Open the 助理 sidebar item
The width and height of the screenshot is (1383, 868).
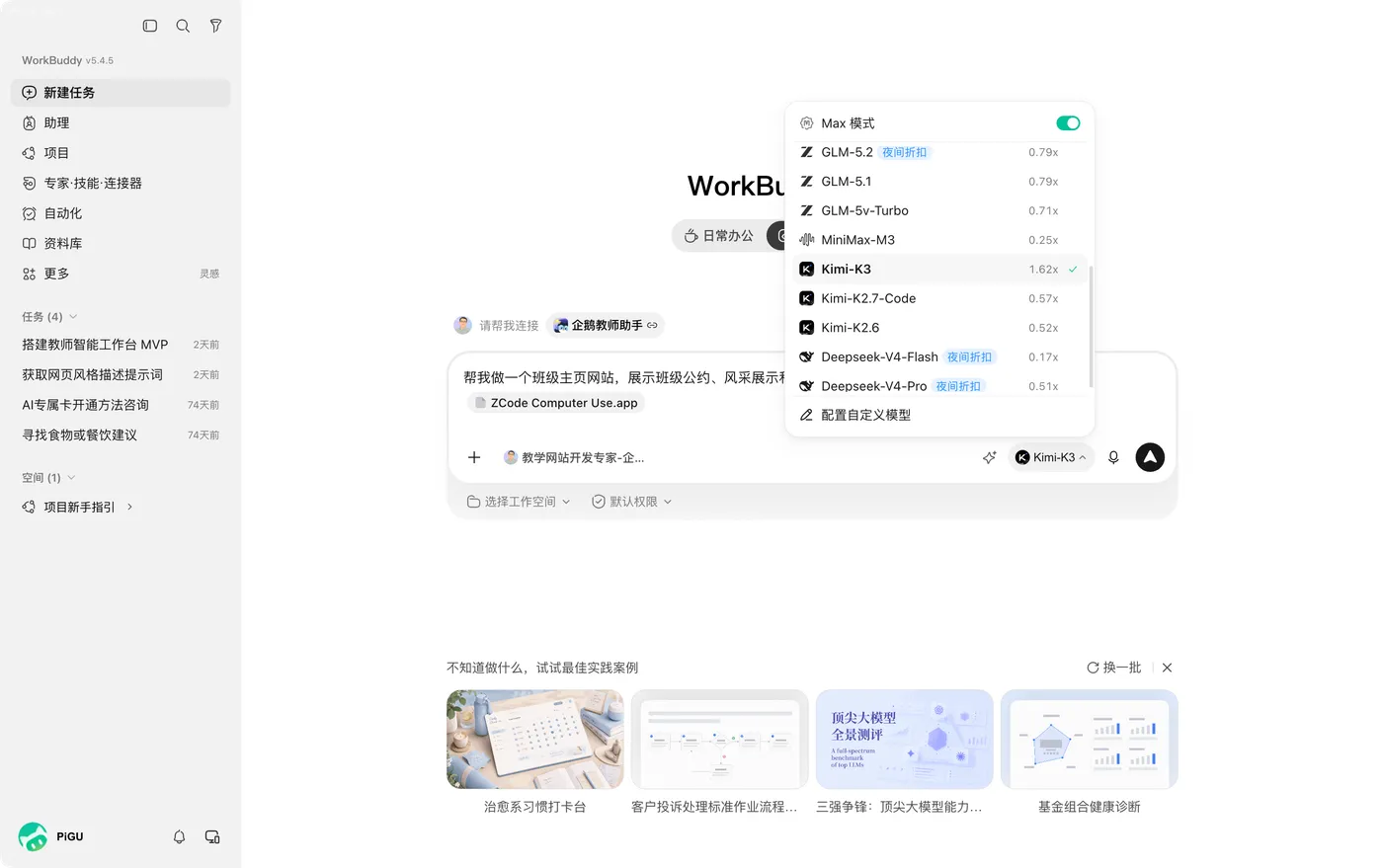121,123
